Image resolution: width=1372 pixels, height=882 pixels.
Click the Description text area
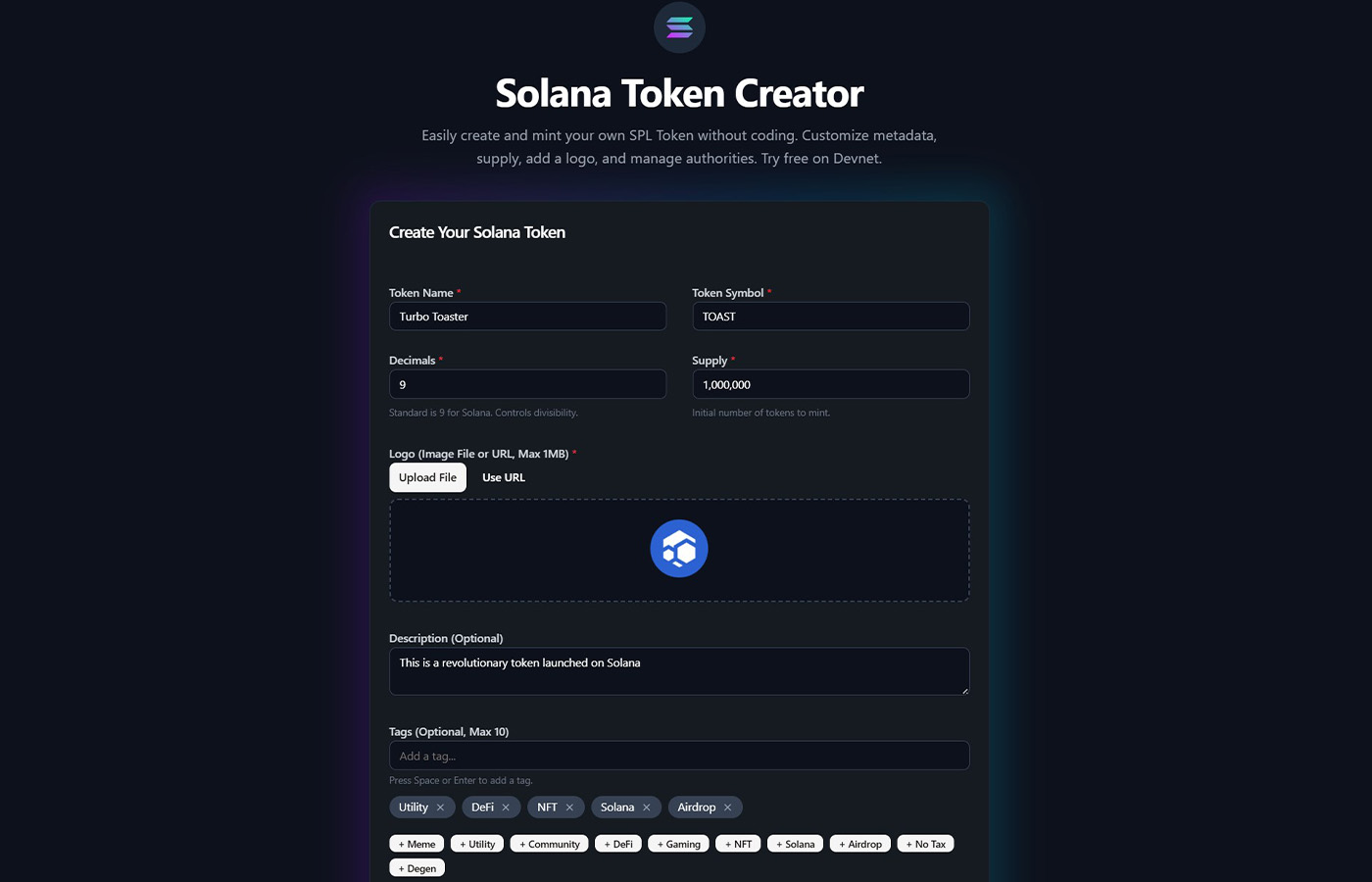click(679, 670)
